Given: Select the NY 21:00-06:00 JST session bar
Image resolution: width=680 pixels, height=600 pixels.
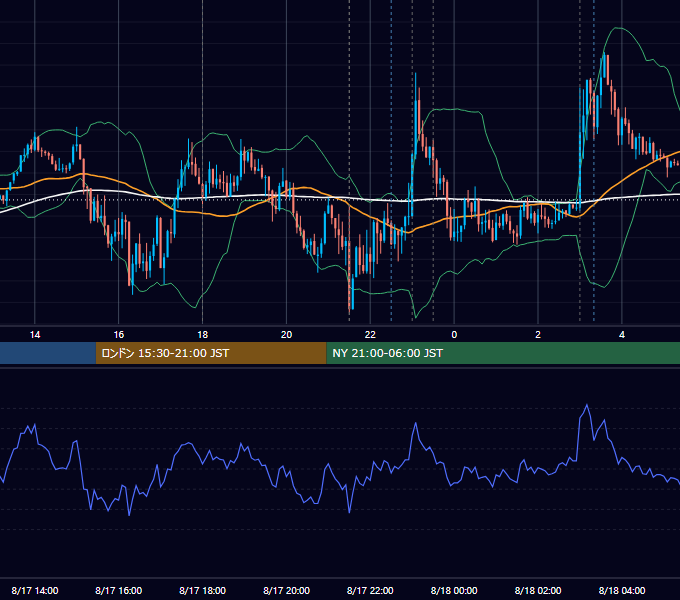Looking at the screenshot, I should tap(503, 353).
